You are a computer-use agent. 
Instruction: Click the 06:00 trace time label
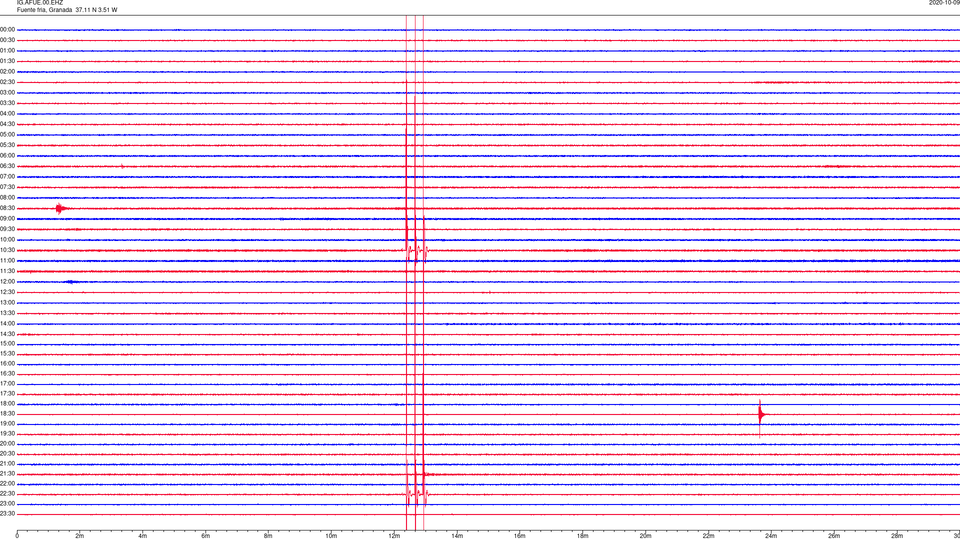(7, 156)
